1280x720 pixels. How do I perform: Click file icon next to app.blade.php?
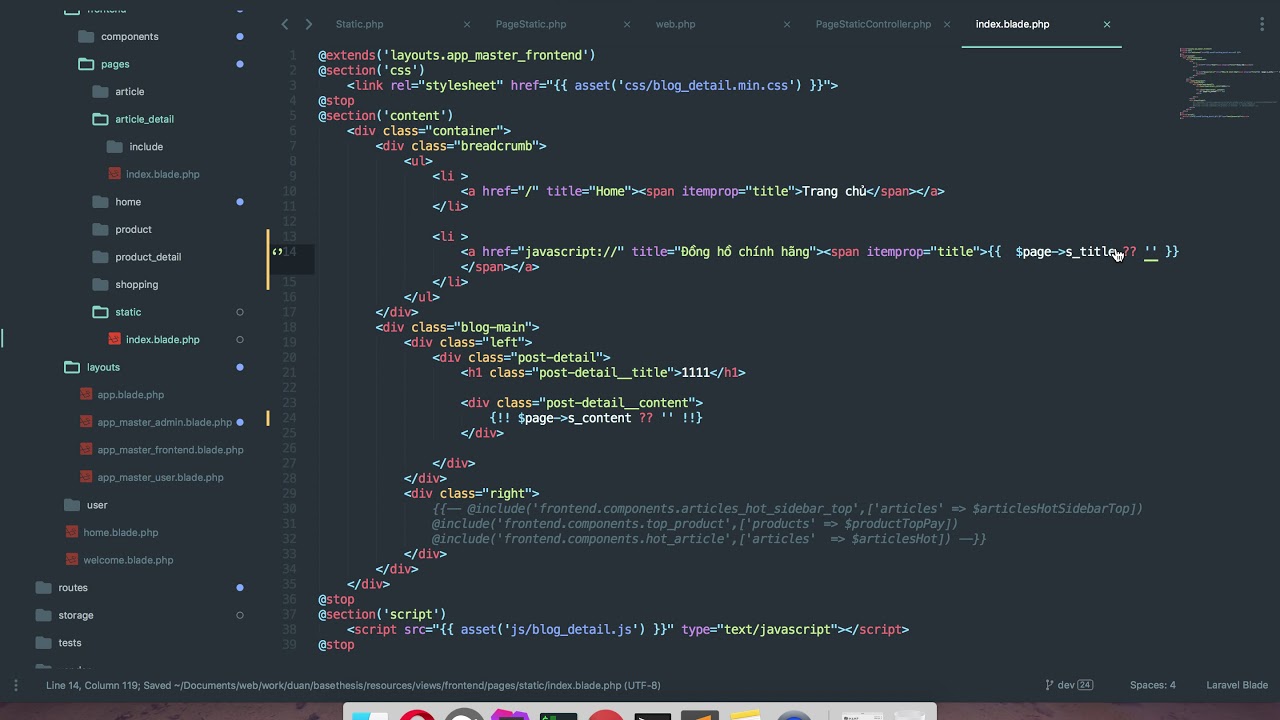click(x=86, y=394)
